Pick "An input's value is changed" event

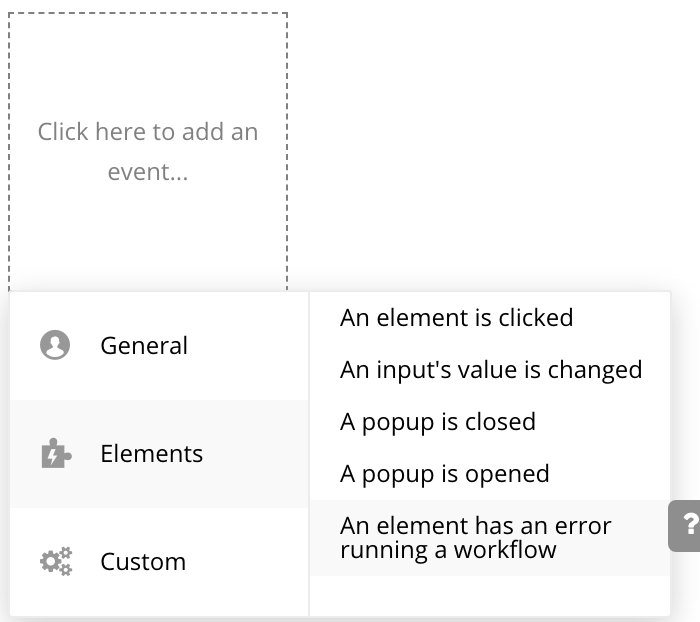tap(490, 370)
